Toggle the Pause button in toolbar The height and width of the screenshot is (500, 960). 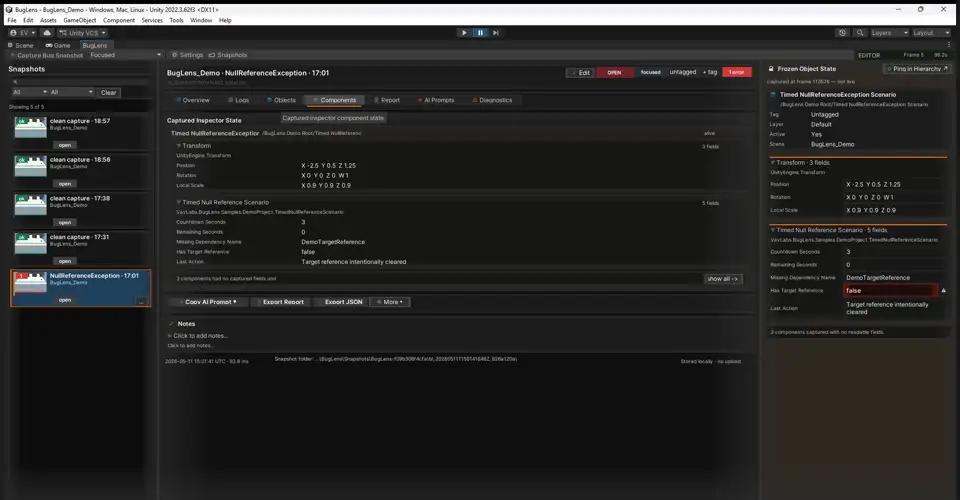[x=480, y=33]
